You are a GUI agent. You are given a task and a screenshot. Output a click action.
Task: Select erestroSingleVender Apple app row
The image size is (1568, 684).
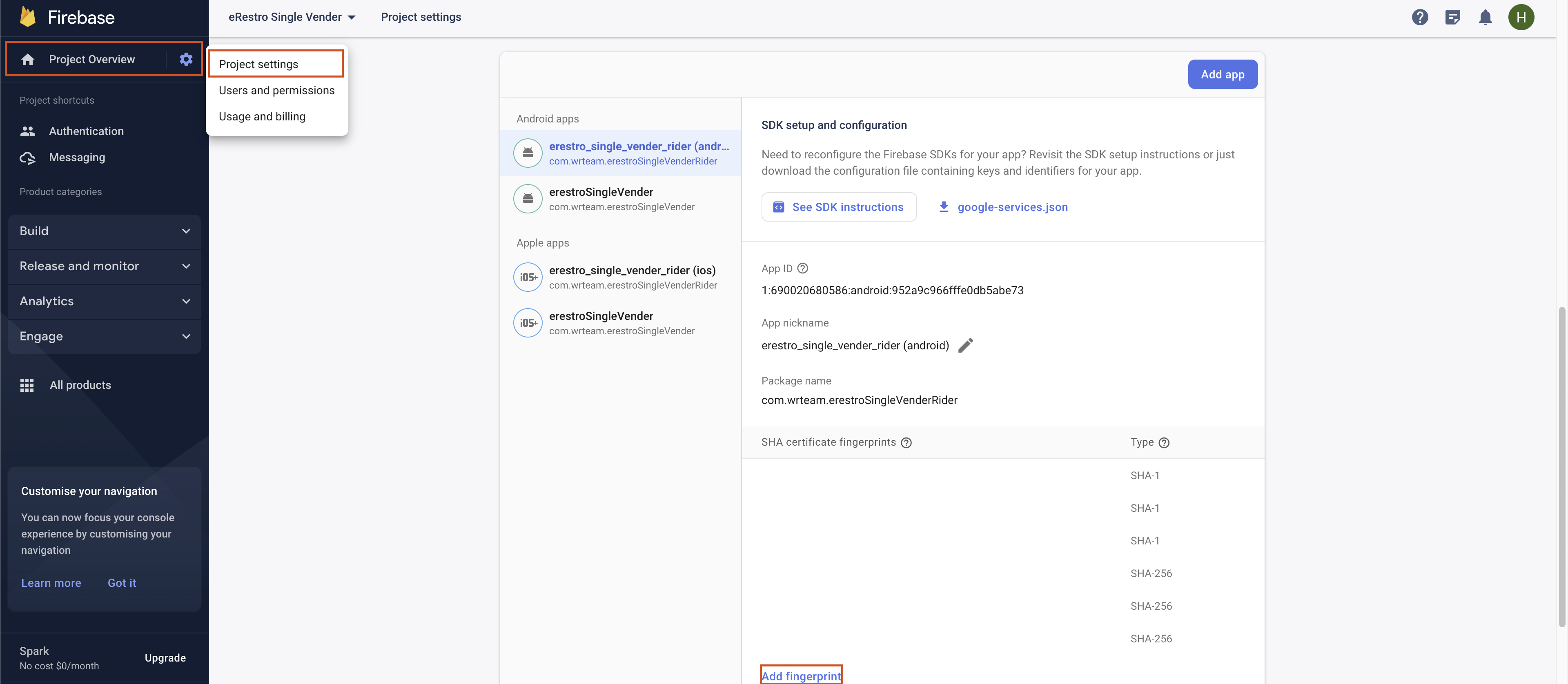(x=620, y=322)
